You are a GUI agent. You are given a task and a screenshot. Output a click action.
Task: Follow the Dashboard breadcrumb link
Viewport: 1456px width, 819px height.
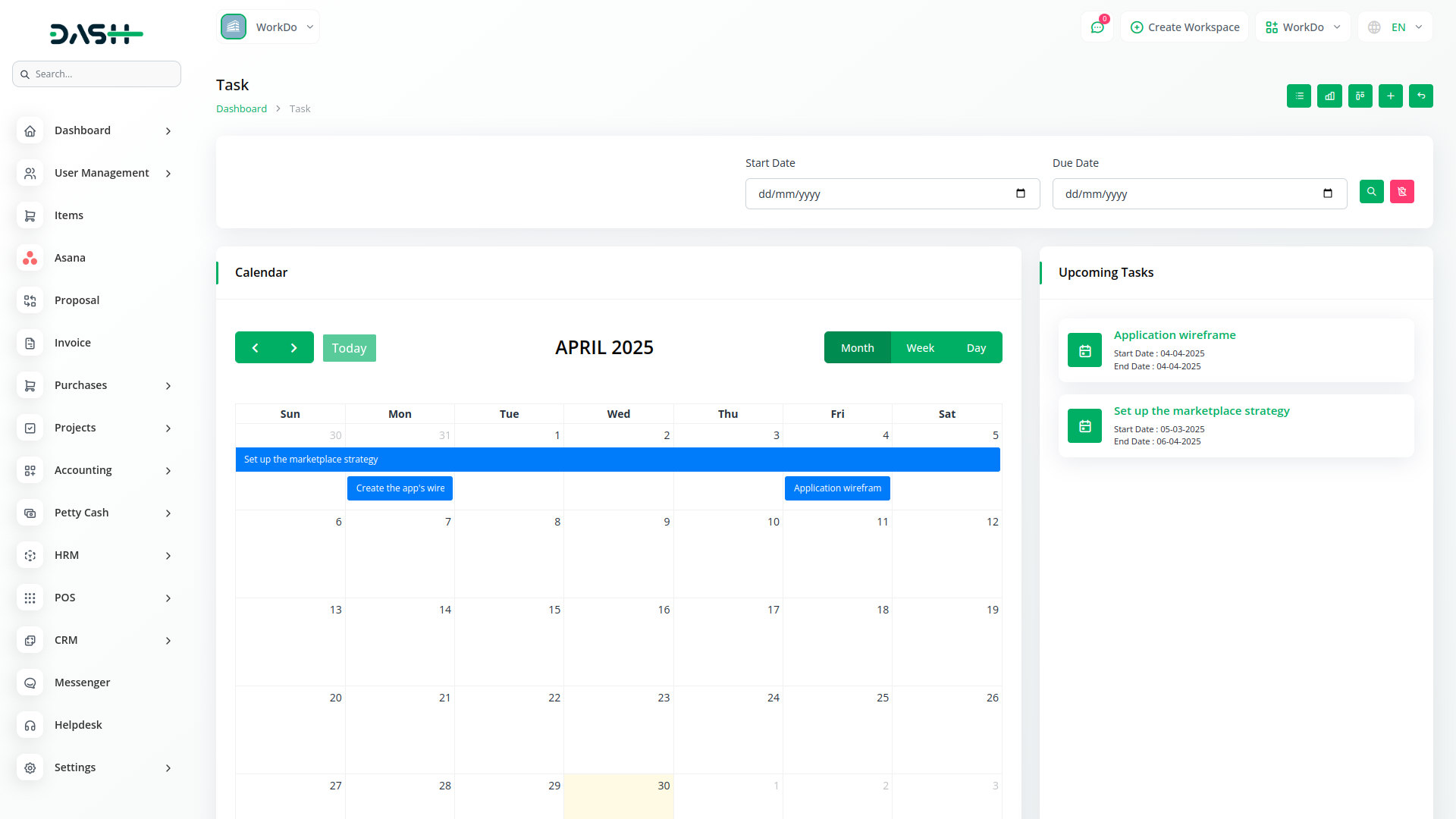[241, 108]
